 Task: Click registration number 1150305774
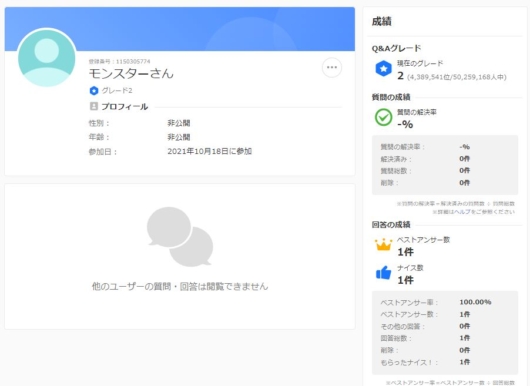click(133, 62)
